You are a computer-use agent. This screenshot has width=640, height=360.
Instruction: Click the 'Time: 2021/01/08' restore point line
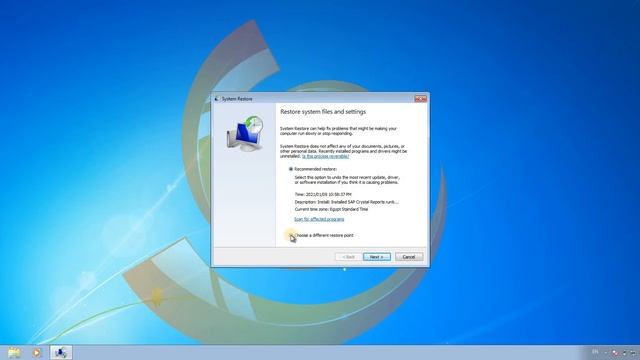[323, 195]
